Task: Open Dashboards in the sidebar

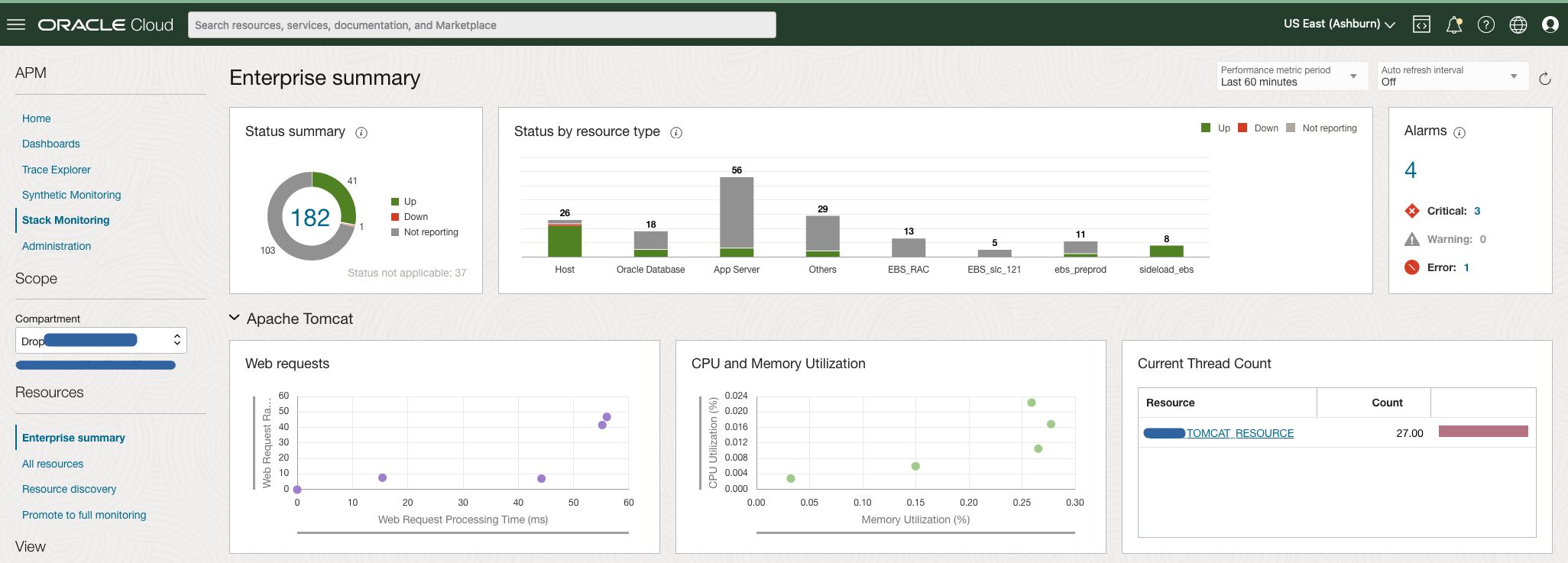Action: [x=51, y=144]
